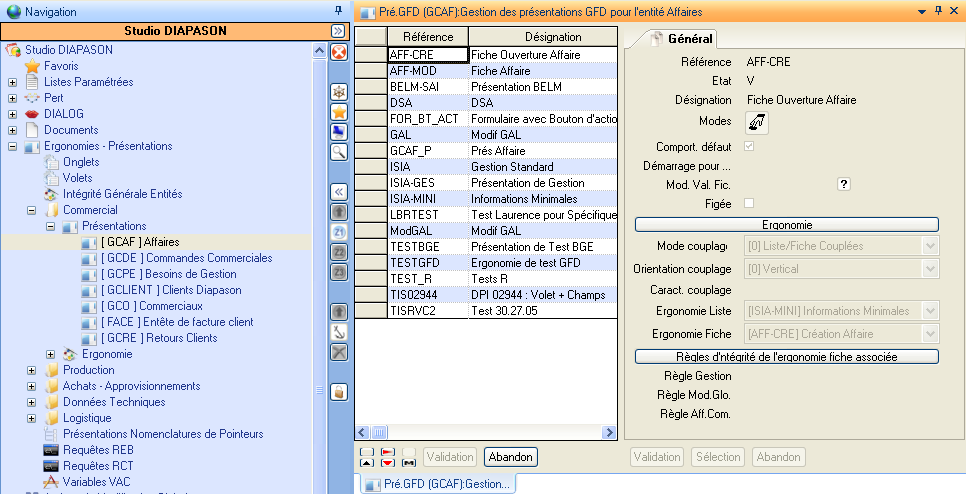Expand the Production folder node
The image size is (966, 494).
(x=31, y=370)
